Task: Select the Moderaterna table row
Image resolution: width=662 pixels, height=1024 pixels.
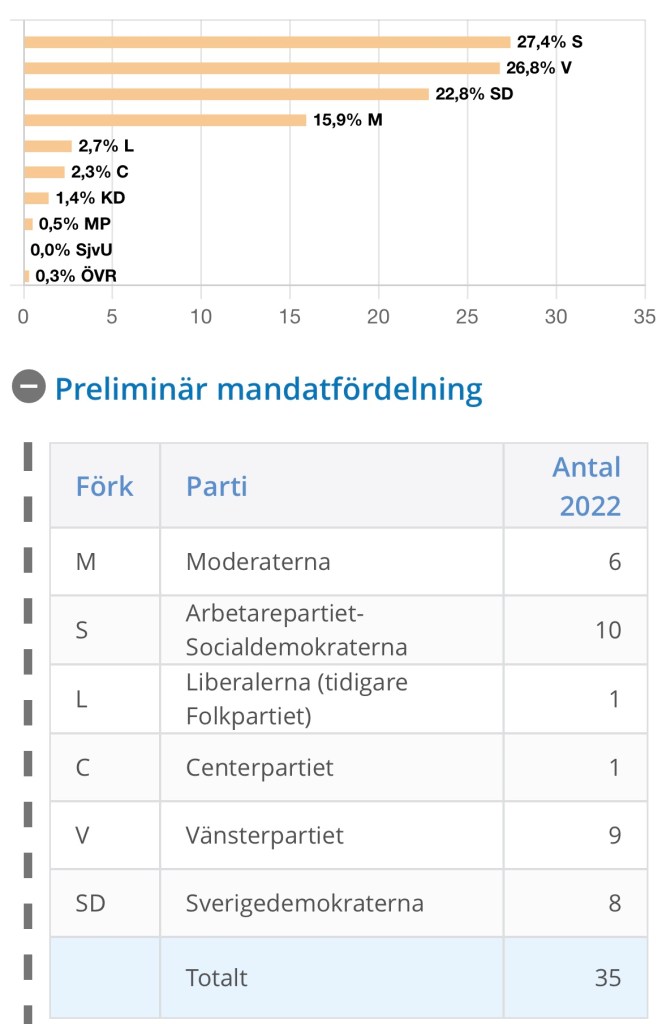Action: pos(349,562)
